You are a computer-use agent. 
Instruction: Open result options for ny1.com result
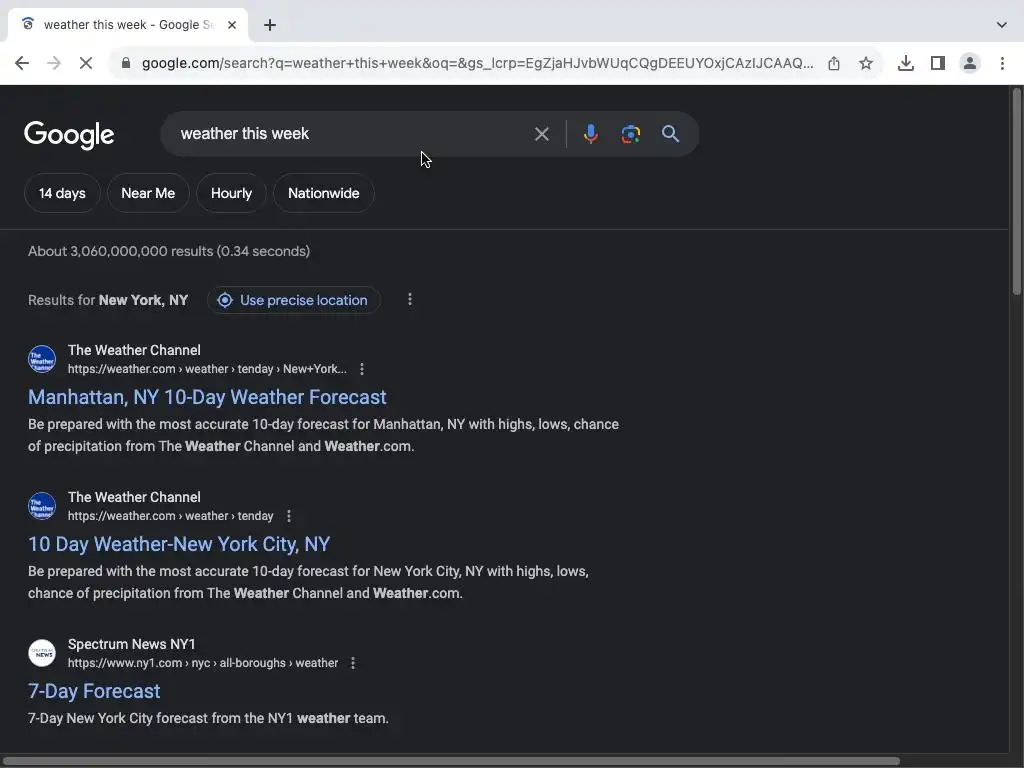(x=353, y=663)
